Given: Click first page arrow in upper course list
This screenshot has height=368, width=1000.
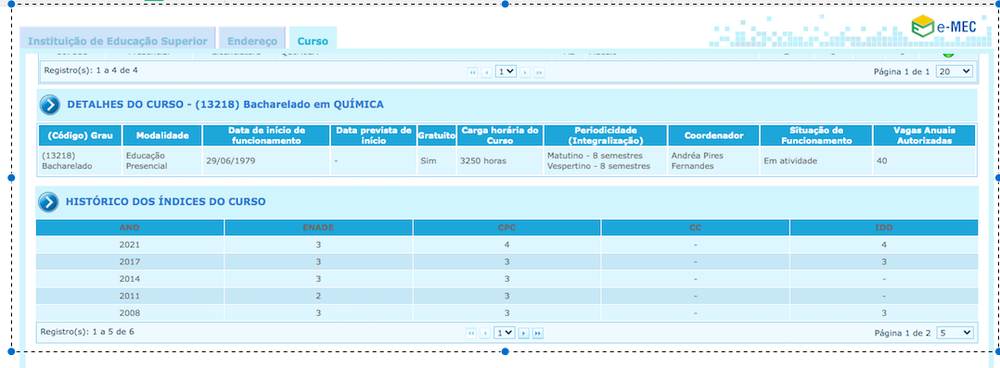Looking at the screenshot, I should [x=473, y=73].
